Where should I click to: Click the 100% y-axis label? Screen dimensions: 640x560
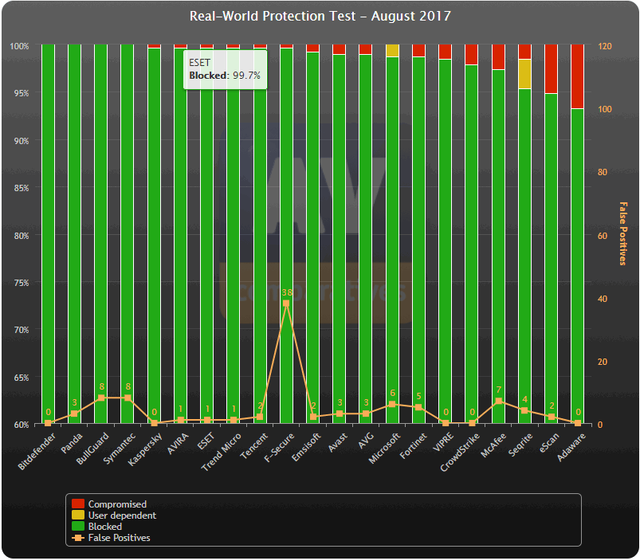click(x=20, y=46)
